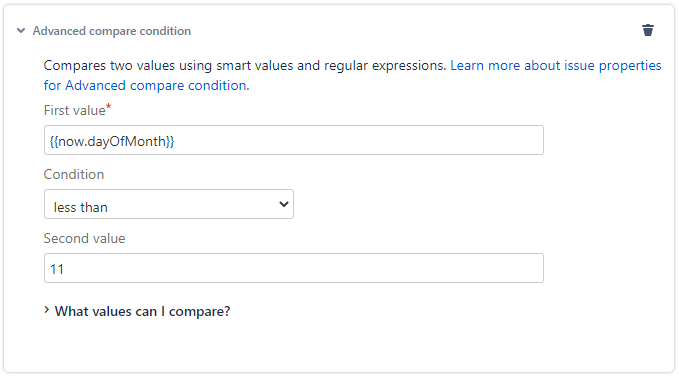
Task: Click the First value label
Action: (x=74, y=110)
